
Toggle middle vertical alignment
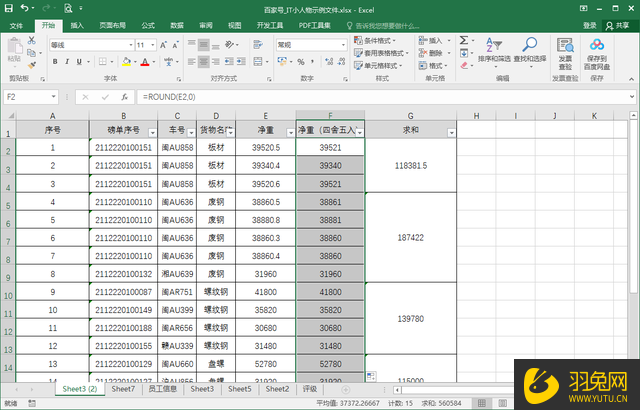(x=204, y=44)
